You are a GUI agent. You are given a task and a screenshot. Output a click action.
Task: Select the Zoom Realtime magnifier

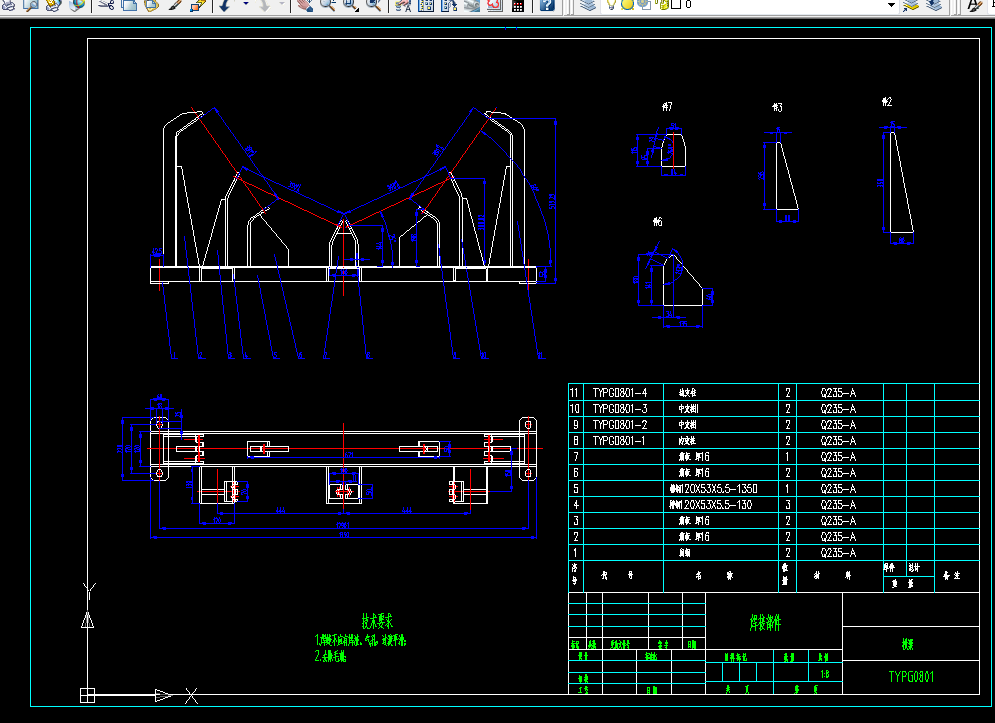coord(328,5)
